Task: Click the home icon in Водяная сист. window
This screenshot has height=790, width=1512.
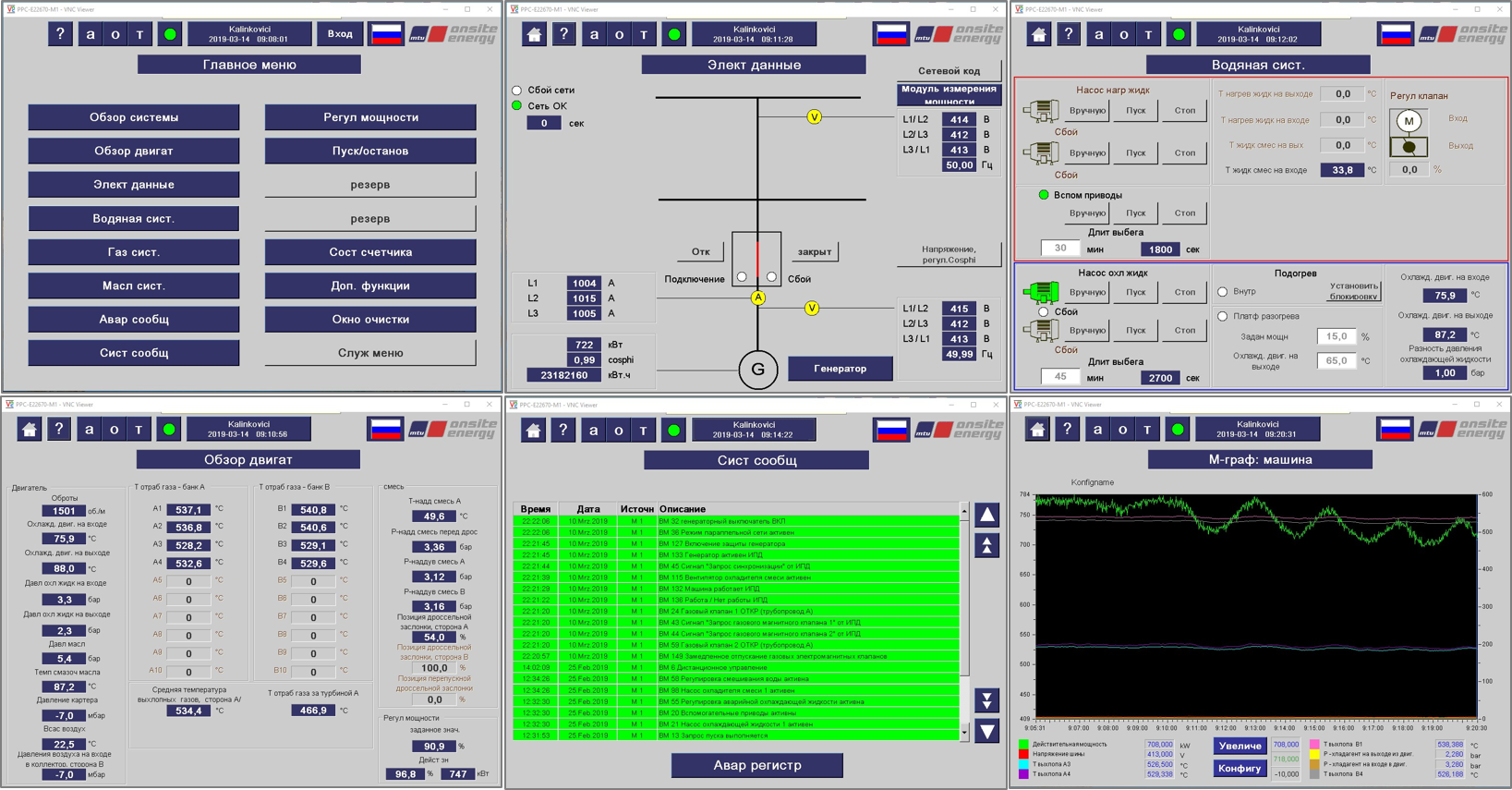Action: [1039, 34]
